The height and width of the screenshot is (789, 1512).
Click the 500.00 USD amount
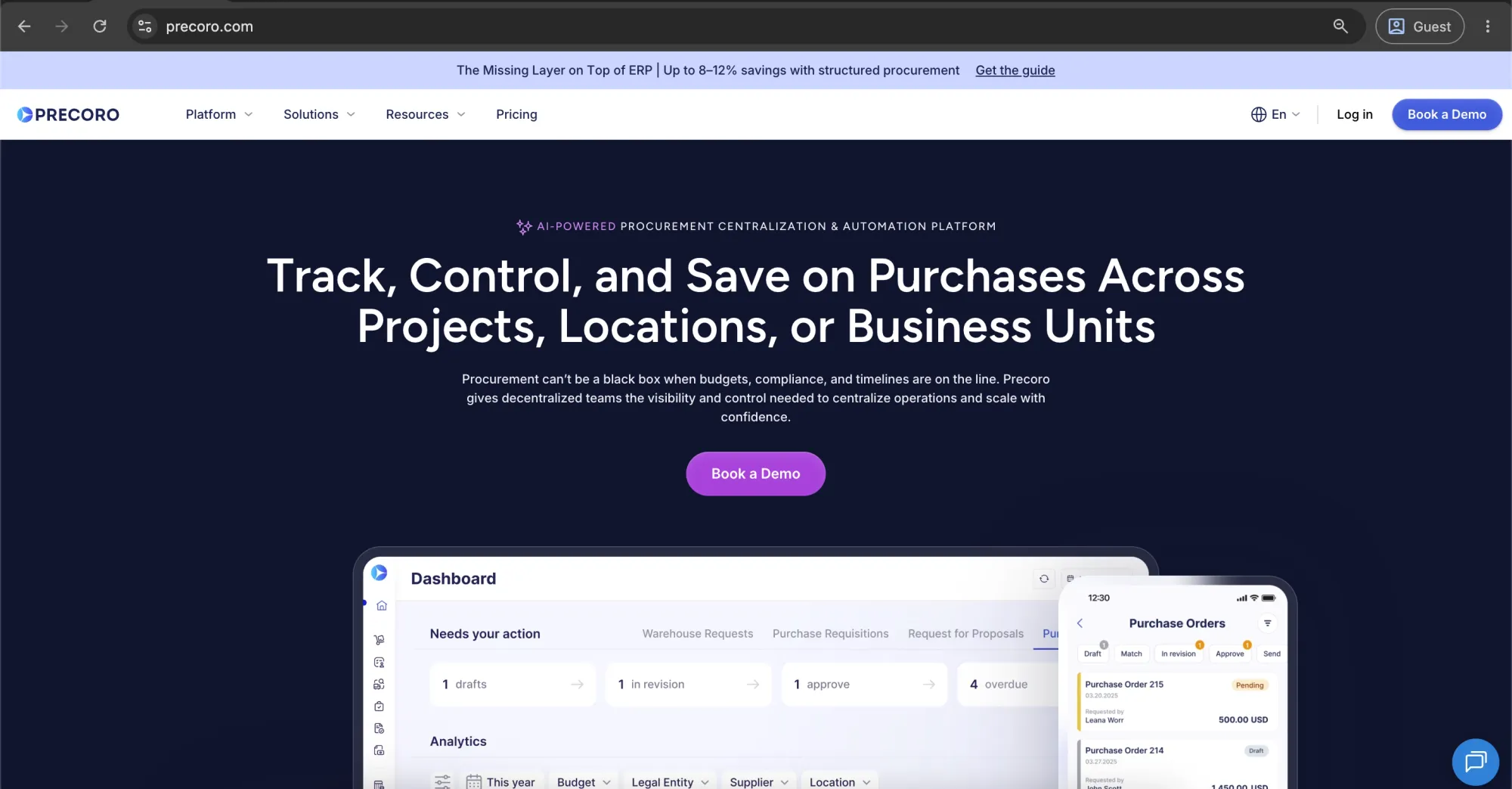(1243, 720)
